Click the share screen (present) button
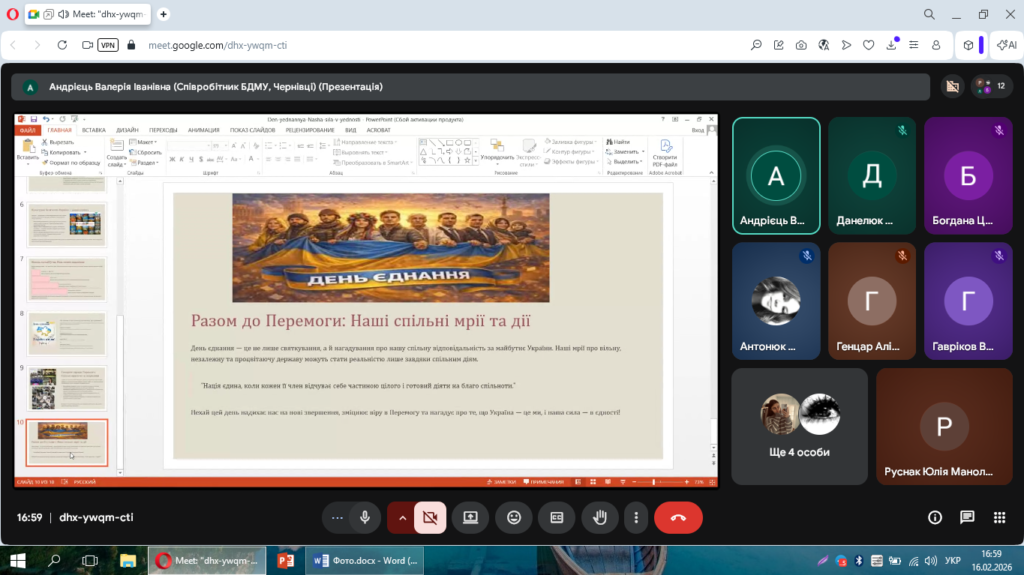Screen dimensions: 1024x575 [471, 517]
